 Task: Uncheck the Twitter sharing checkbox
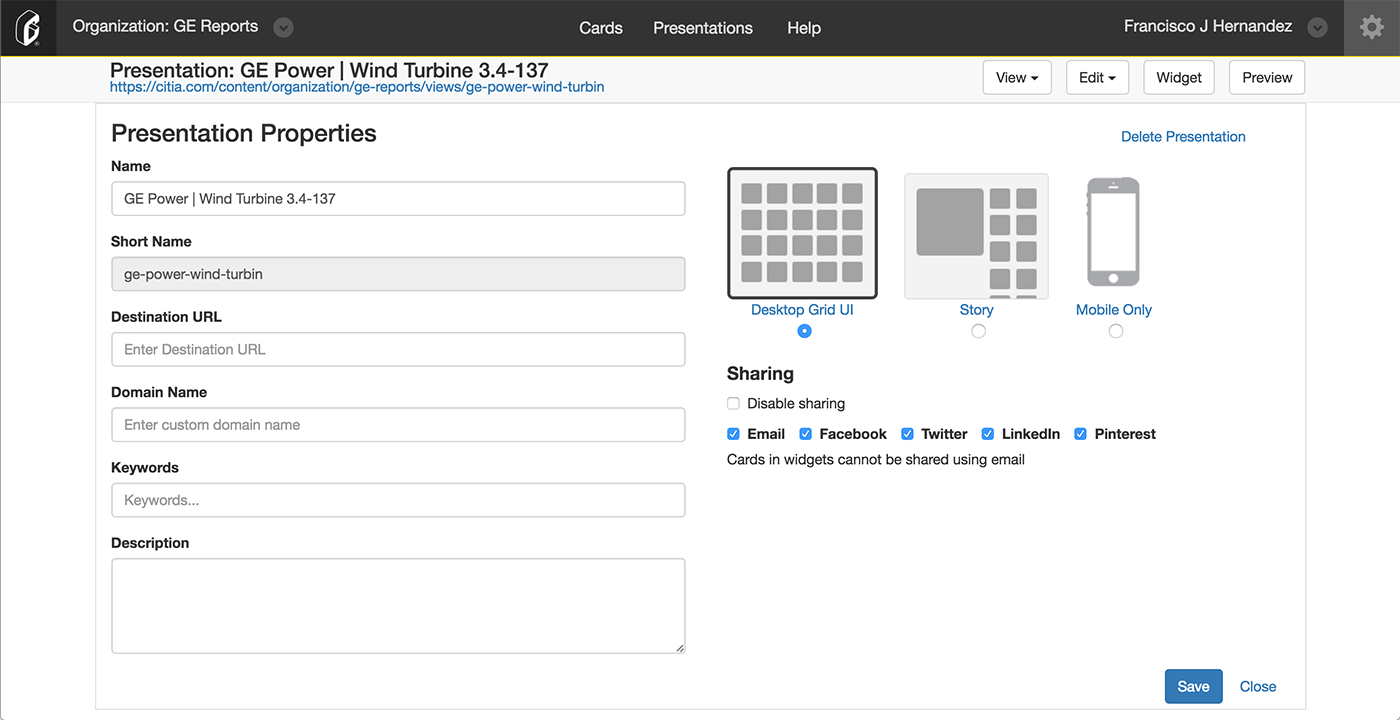coord(907,434)
